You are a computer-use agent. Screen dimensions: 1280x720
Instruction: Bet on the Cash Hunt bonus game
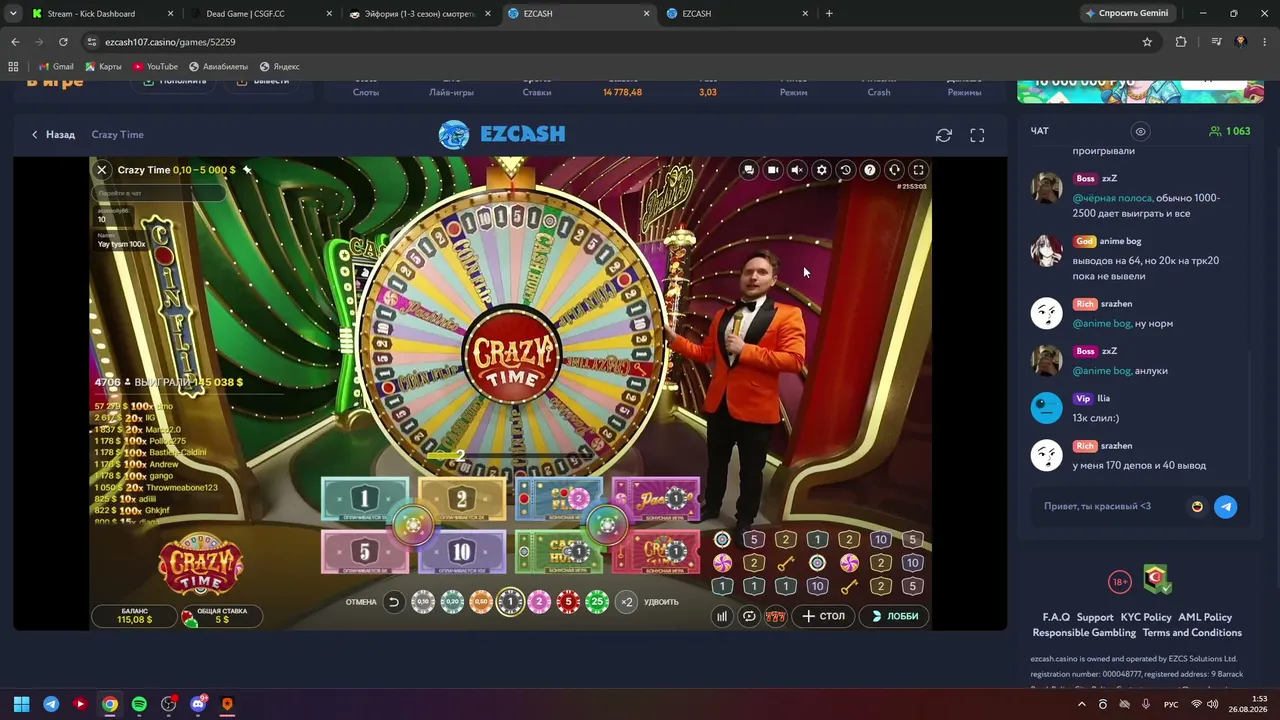(x=558, y=552)
